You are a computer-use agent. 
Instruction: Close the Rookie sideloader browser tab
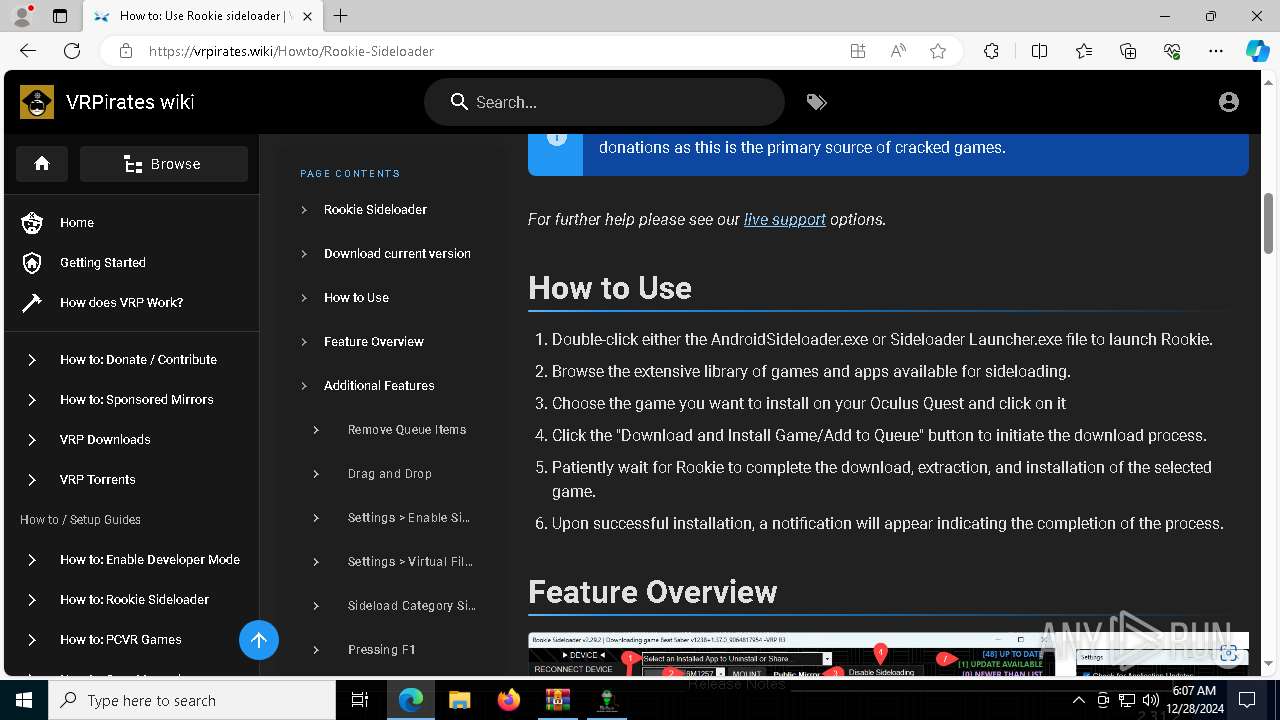(x=308, y=16)
